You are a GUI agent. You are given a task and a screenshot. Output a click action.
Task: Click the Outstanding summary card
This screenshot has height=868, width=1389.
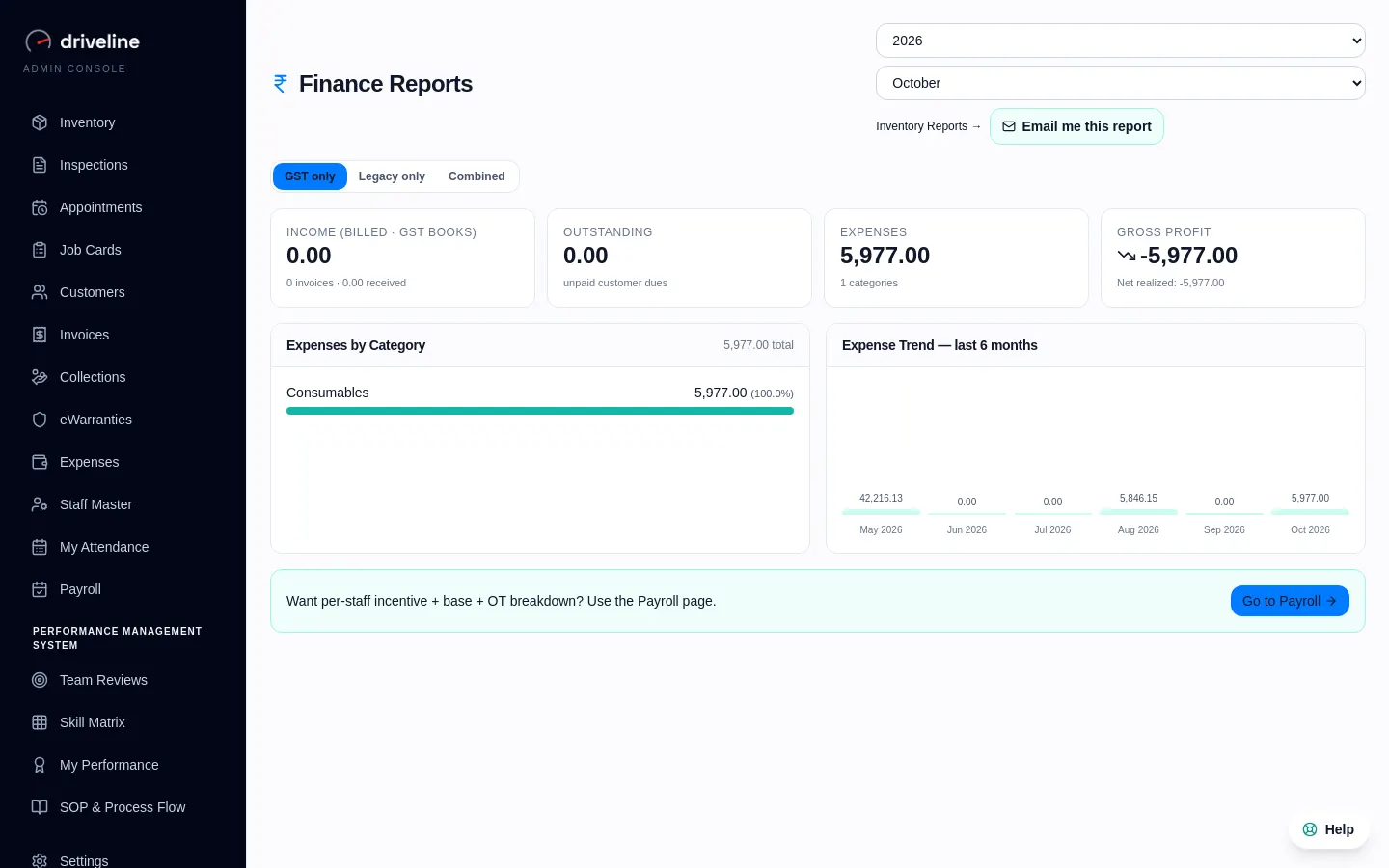[x=679, y=258]
